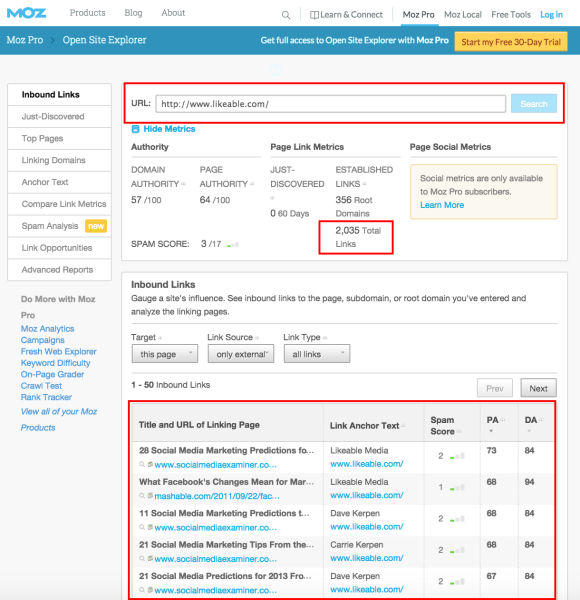
Task: Click the Hide Metrics link
Action: coord(169,129)
